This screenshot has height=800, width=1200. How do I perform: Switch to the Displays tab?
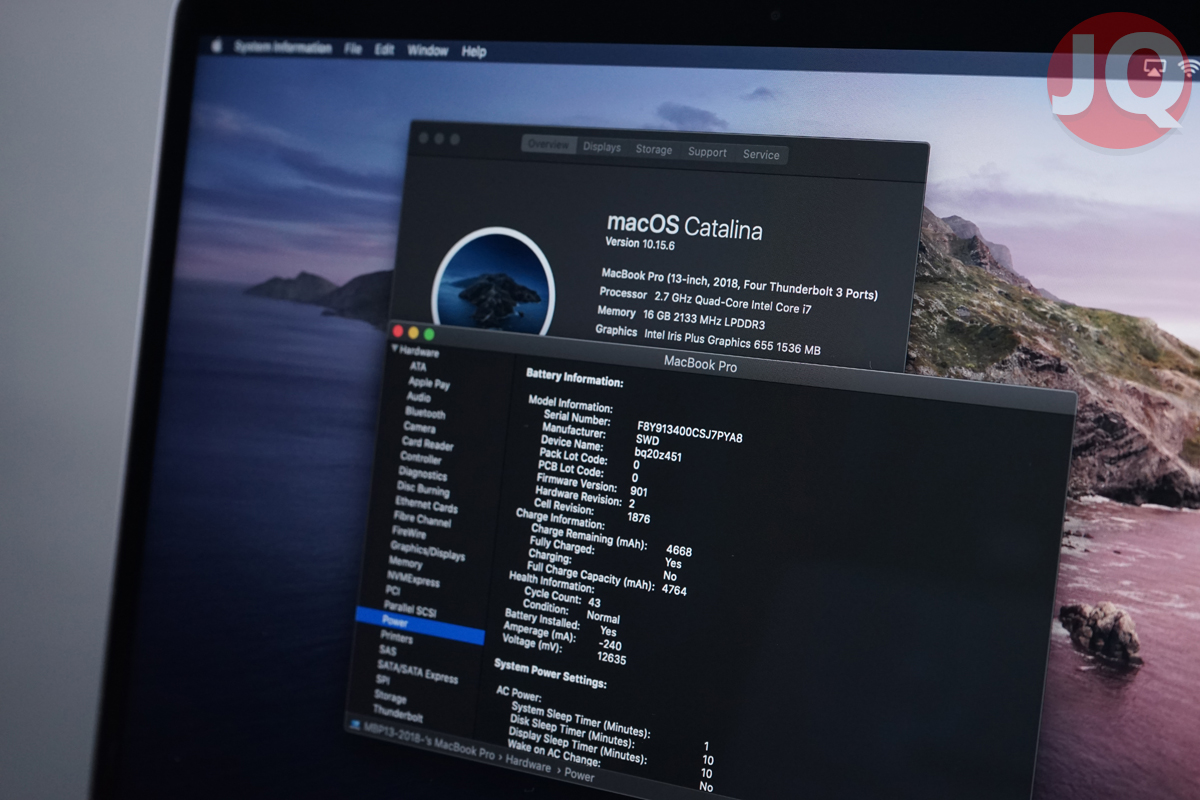tap(602, 147)
